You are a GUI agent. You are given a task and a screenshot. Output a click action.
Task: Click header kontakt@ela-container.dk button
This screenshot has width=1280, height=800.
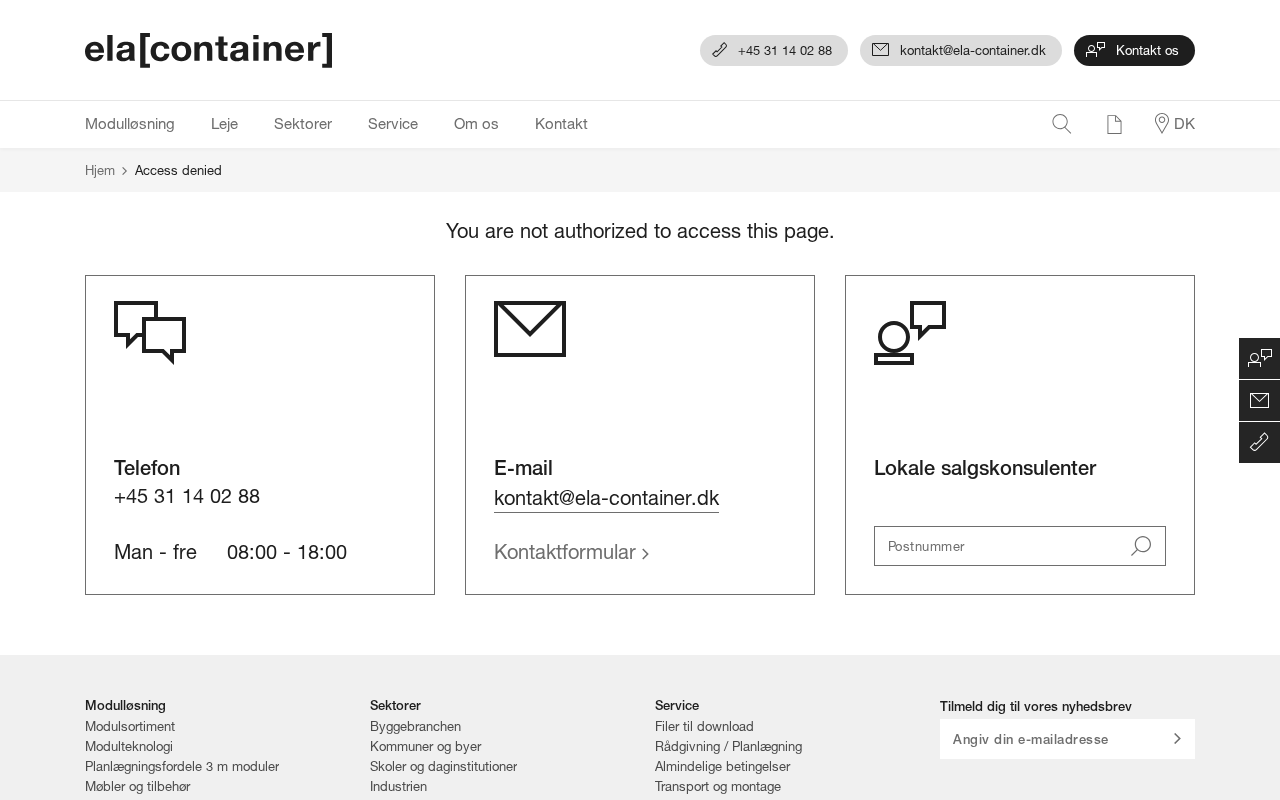click(961, 50)
